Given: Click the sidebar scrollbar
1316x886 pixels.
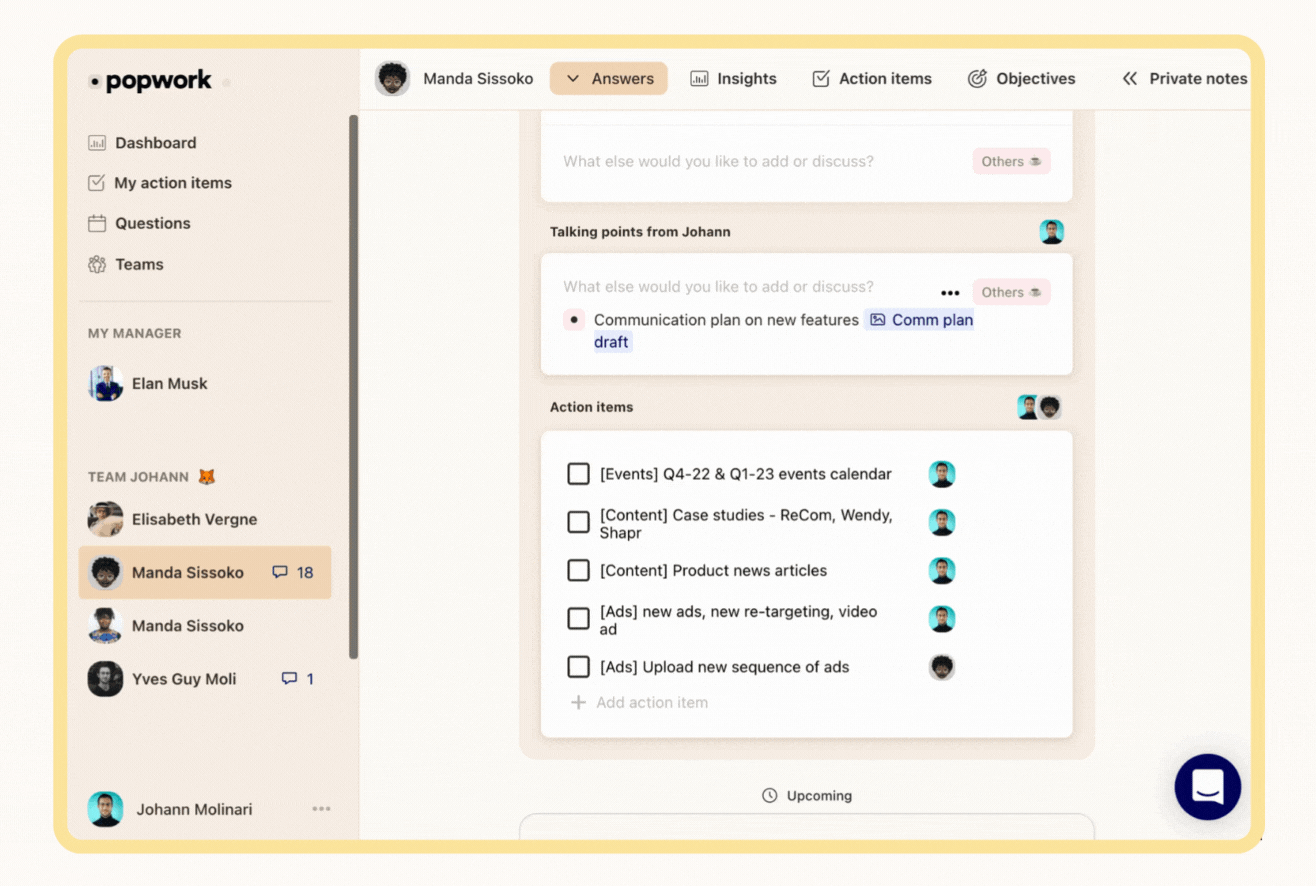Looking at the screenshot, I should click(x=353, y=387).
